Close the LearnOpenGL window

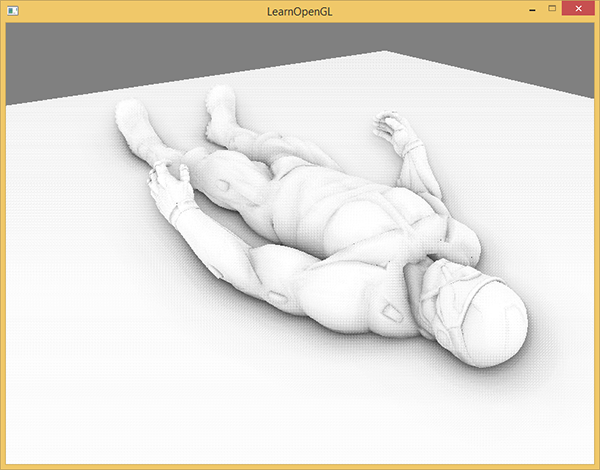tap(578, 8)
